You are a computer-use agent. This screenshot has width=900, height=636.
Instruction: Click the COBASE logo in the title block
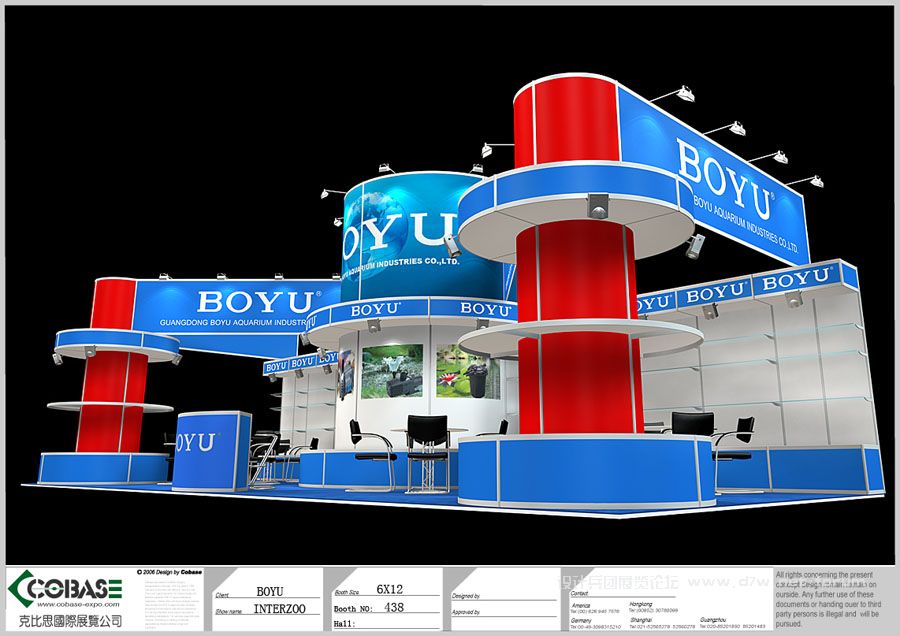[65, 587]
